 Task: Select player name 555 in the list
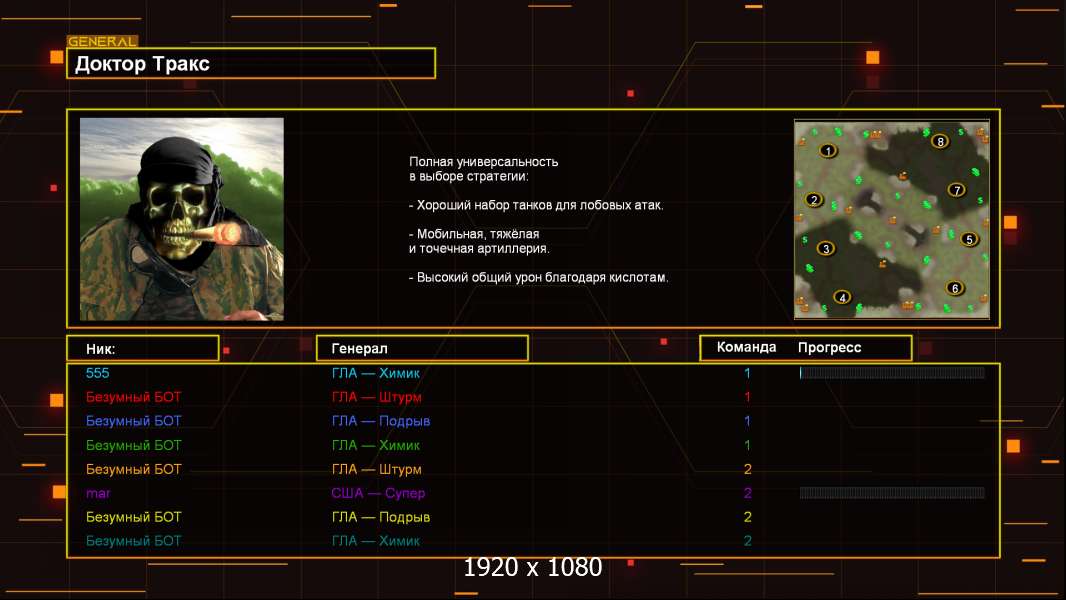pos(98,373)
